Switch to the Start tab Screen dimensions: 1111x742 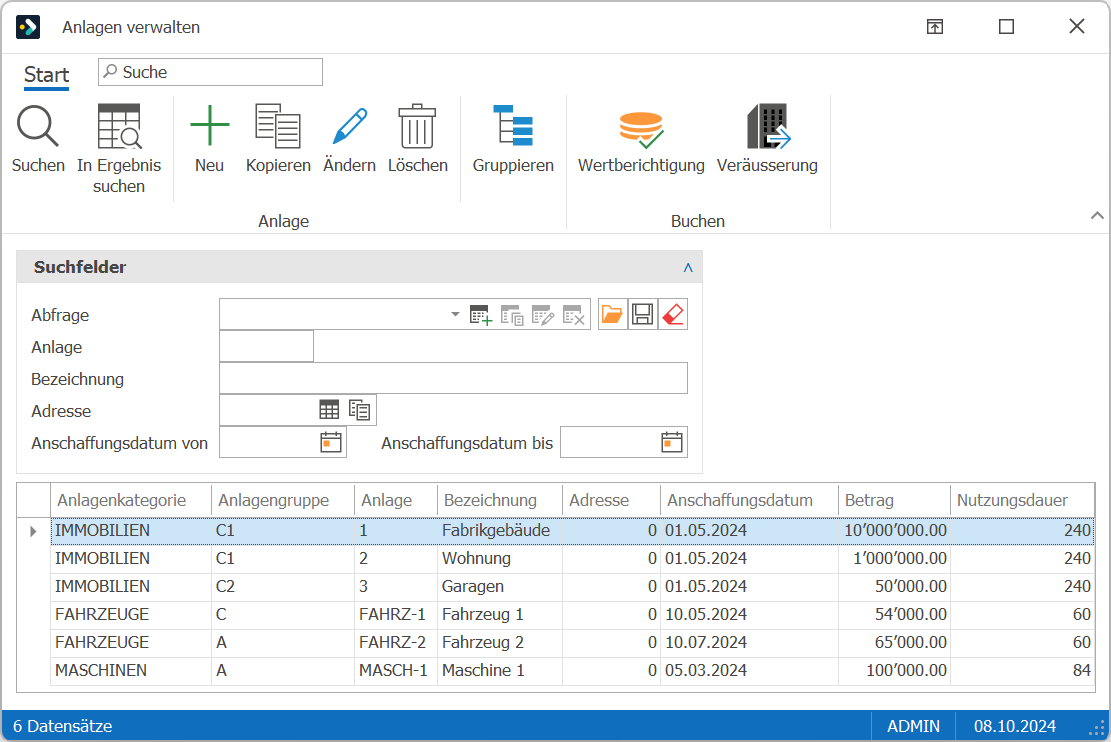47,74
